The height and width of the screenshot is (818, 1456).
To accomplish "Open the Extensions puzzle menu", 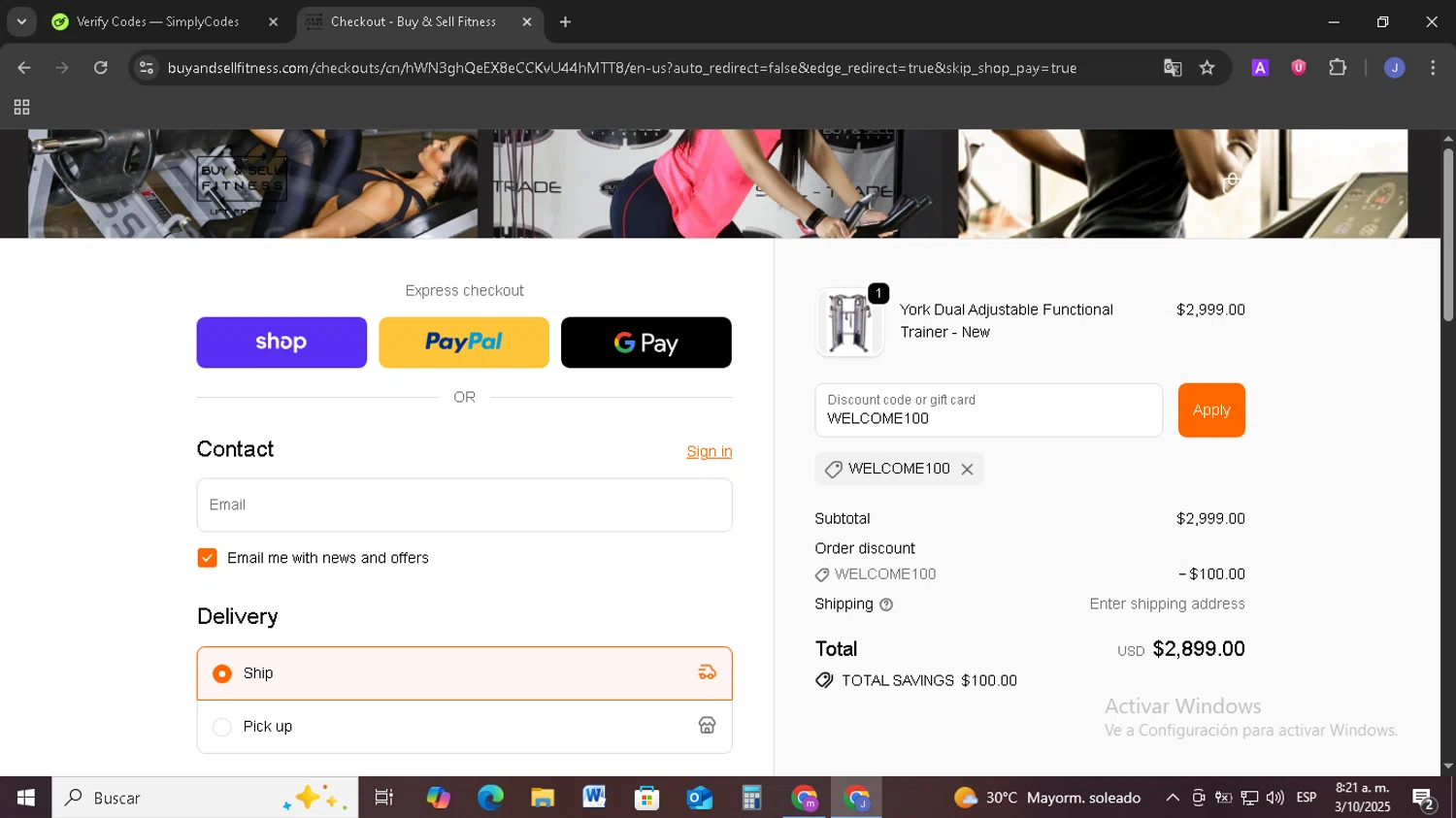I will click(x=1338, y=68).
